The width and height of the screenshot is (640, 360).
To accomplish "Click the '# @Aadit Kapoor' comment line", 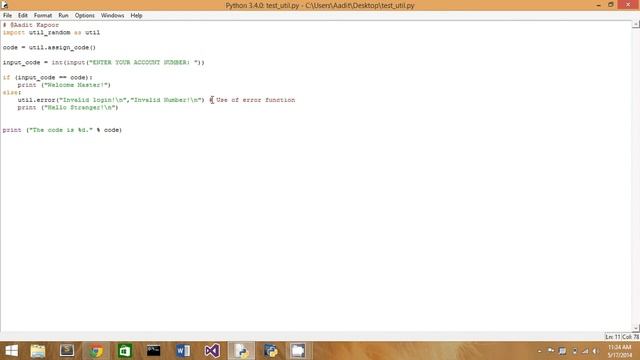I will tap(31, 25).
